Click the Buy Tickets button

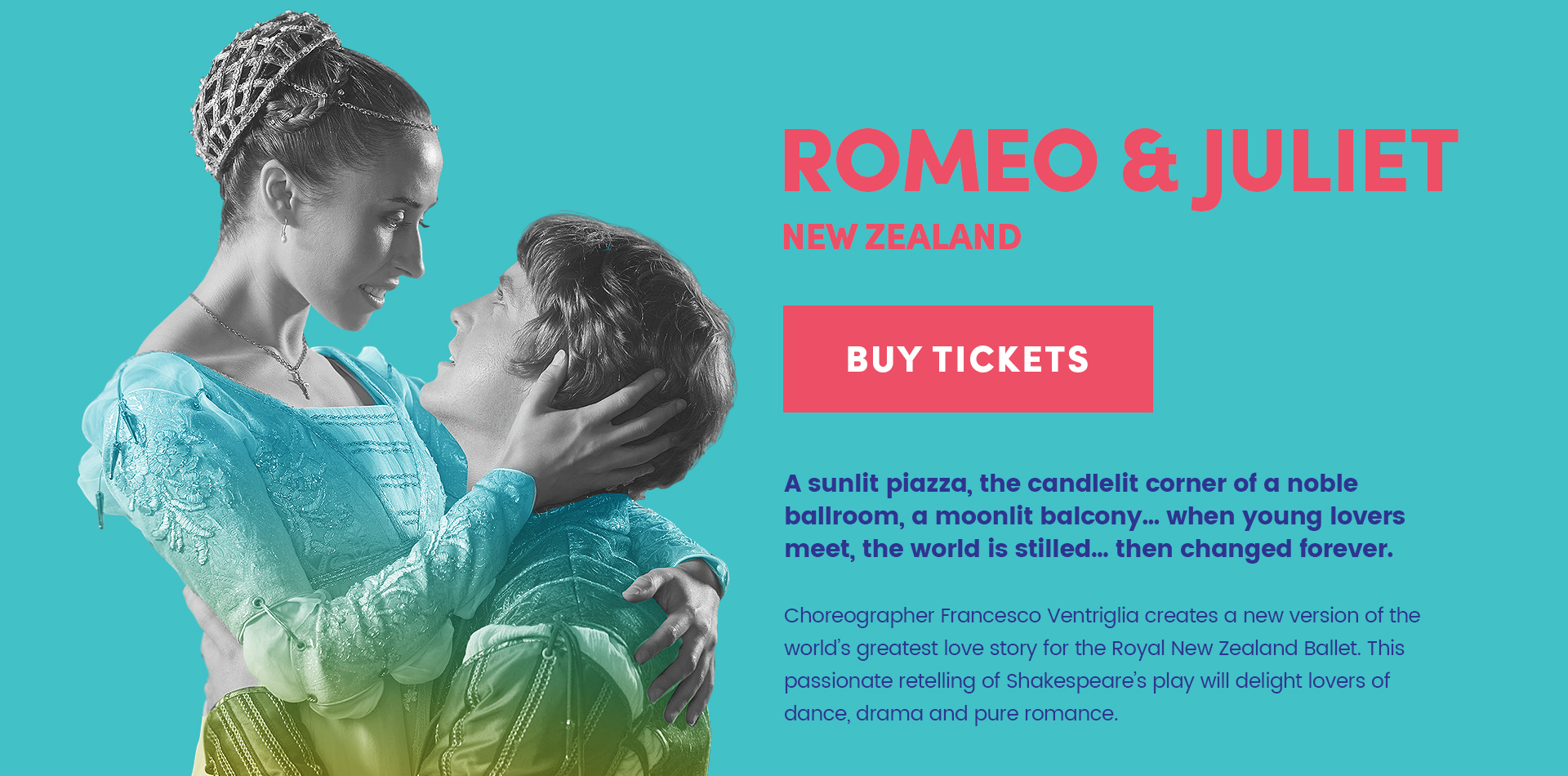pos(968,359)
